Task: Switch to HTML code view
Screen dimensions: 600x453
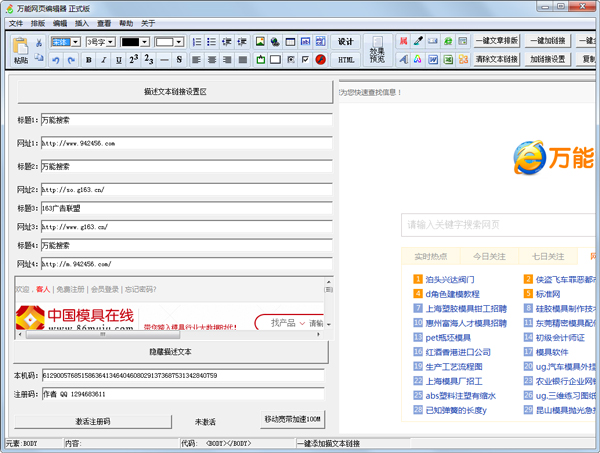Action: pyautogui.click(x=346, y=60)
